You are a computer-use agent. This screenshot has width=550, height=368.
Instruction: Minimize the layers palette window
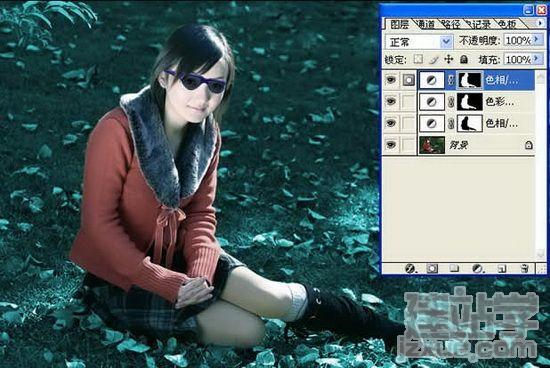[529, 10]
